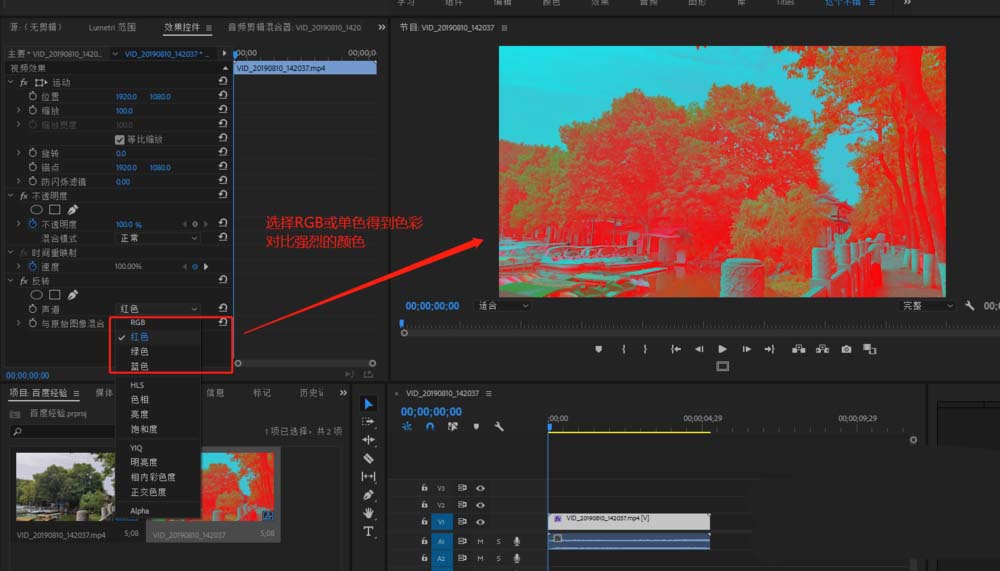Image resolution: width=1000 pixels, height=571 pixels.
Task: Choose 绿色 from the channel list
Action: 139,352
